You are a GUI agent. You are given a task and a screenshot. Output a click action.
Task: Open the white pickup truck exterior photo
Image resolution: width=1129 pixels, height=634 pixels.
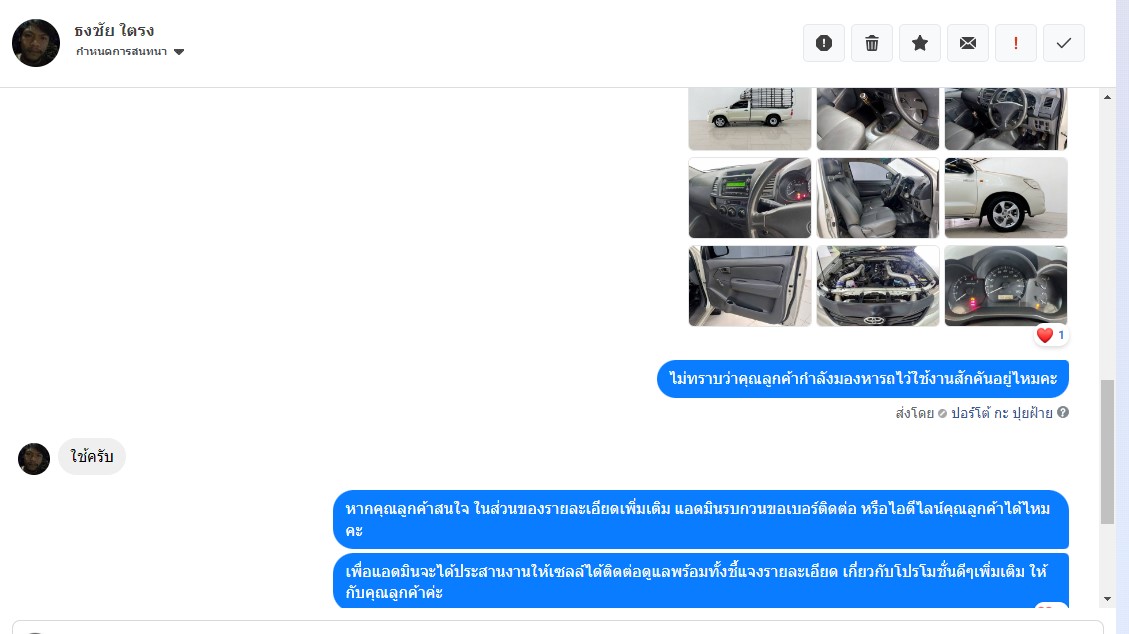pyautogui.click(x=750, y=119)
